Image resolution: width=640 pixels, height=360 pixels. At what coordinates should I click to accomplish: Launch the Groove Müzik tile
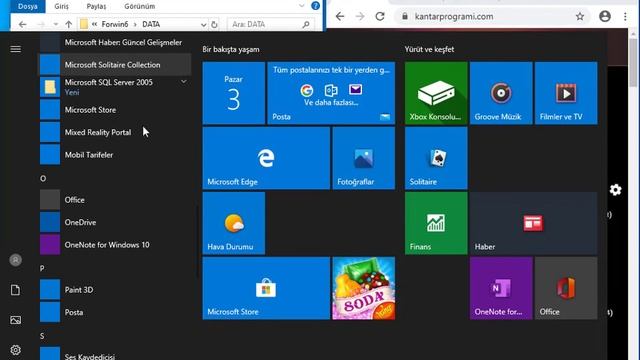(501, 93)
